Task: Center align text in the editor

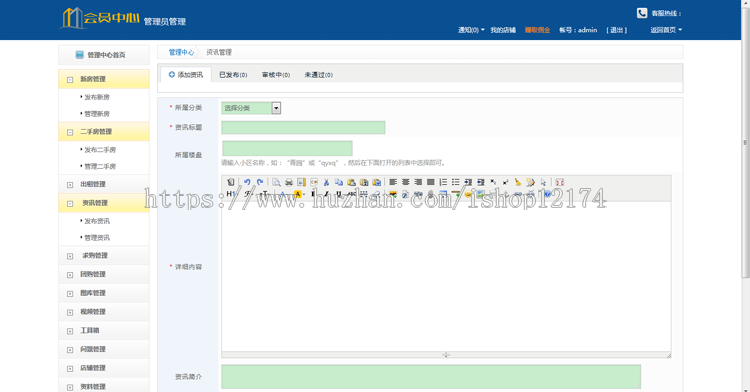Action: [406, 182]
